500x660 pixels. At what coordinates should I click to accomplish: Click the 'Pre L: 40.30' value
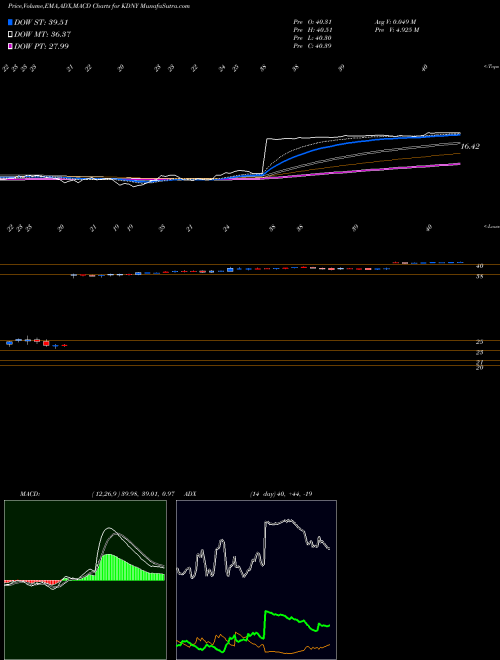coord(313,38)
